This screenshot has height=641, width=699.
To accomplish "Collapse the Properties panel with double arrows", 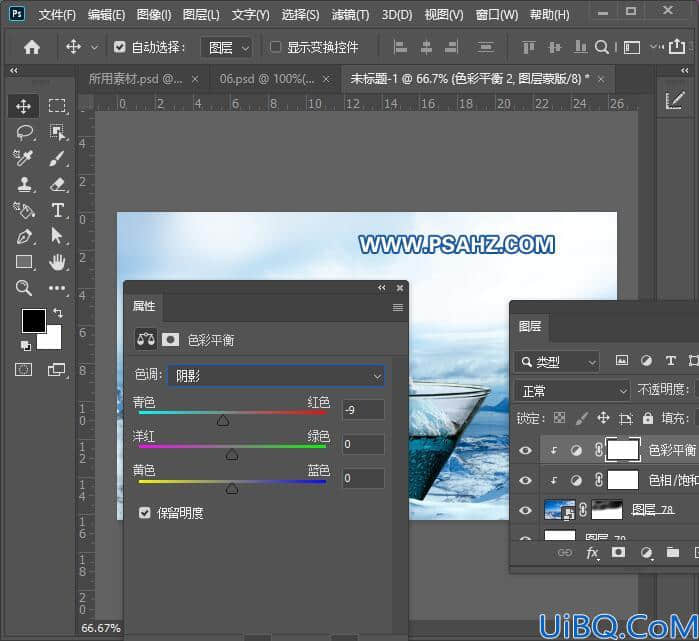I will point(382,288).
